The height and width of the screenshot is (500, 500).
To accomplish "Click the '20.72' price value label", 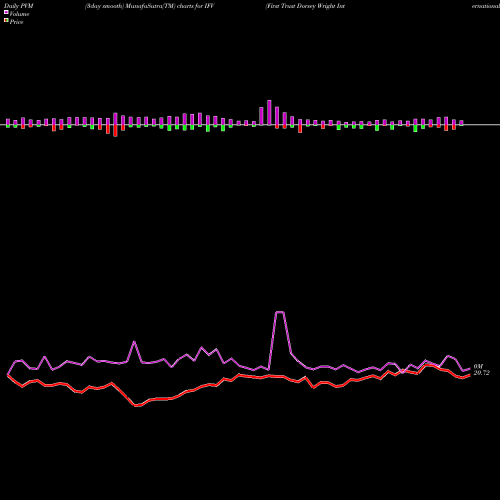I will point(482,373).
